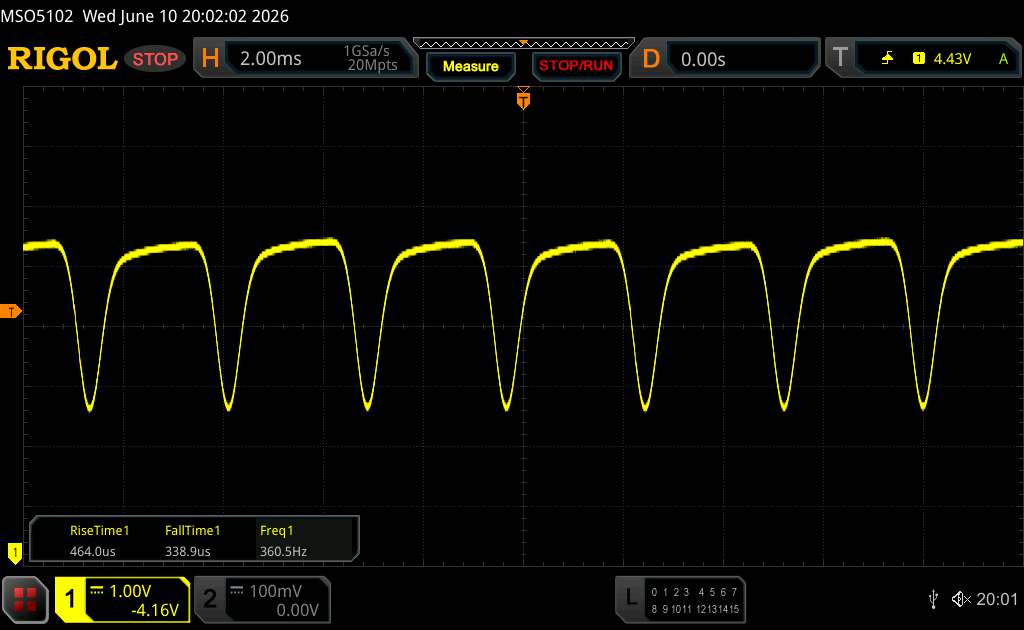The height and width of the screenshot is (630, 1024).
Task: Click the 464.0us rise time value
Action: pos(93,552)
